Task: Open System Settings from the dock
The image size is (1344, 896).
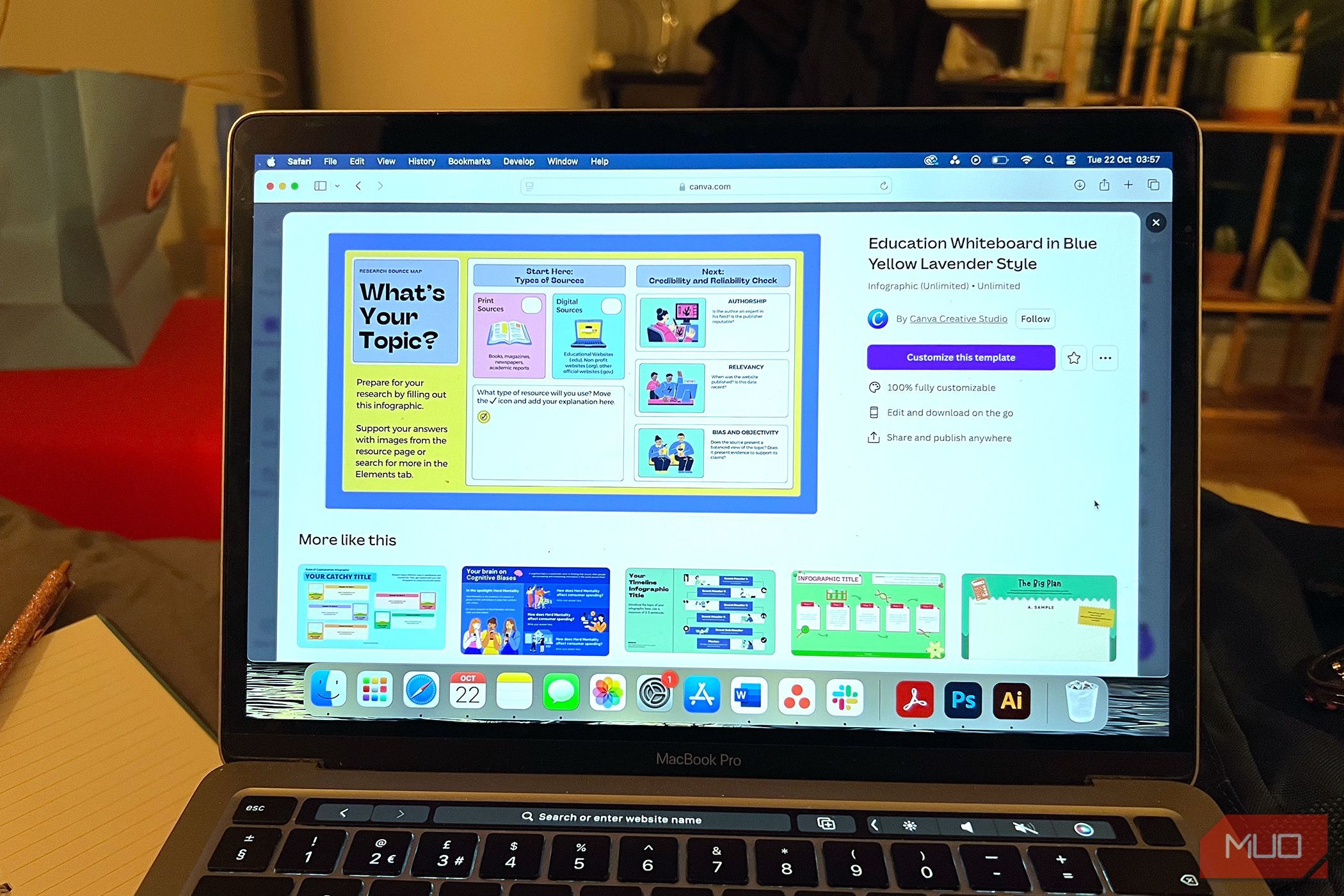Action: 656,697
